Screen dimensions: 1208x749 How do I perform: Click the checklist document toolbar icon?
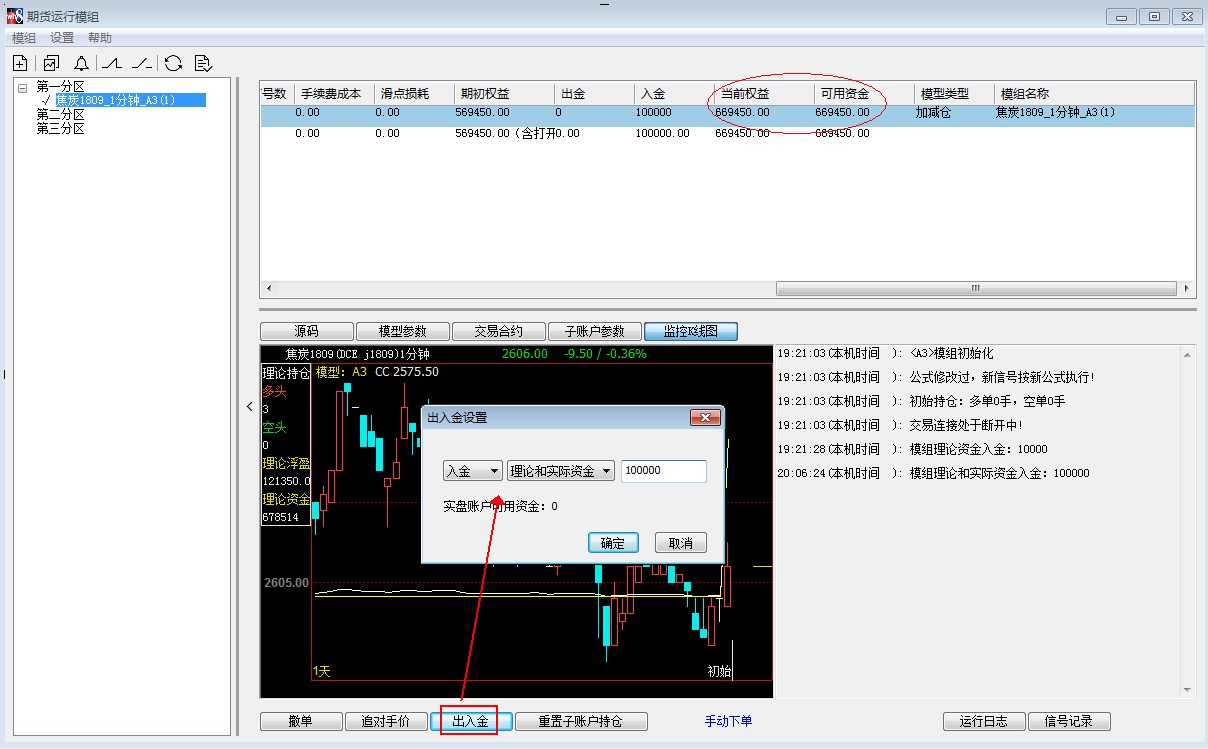pyautogui.click(x=203, y=63)
